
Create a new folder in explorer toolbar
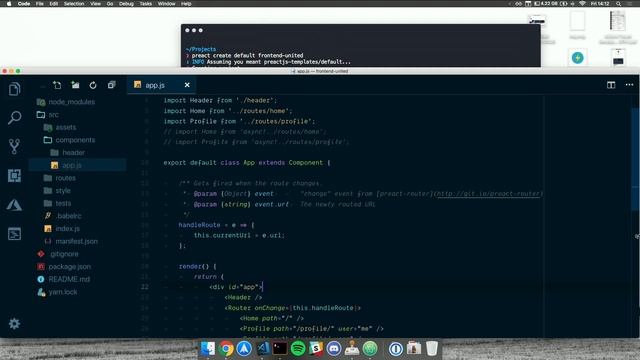coord(75,85)
